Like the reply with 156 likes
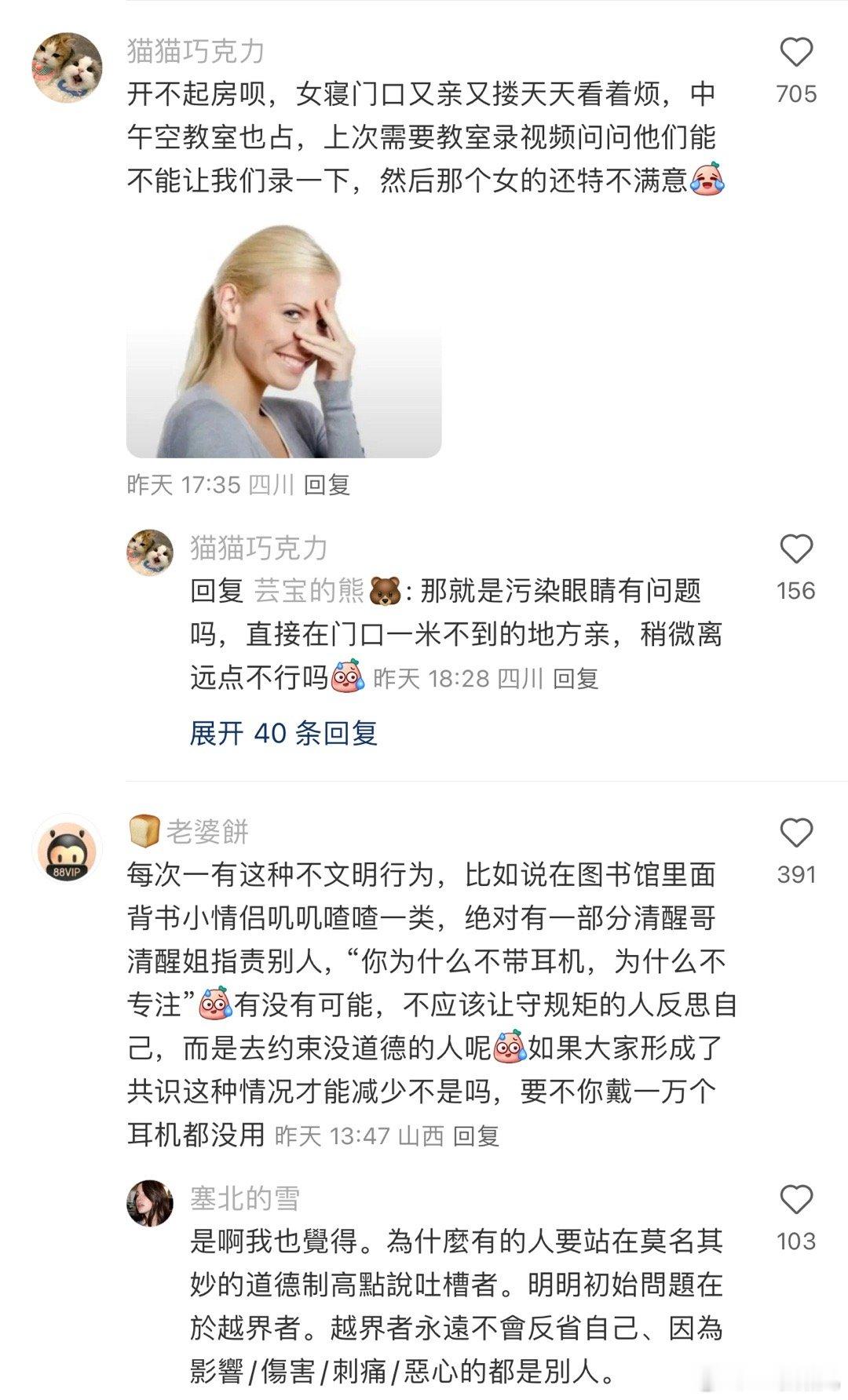 [x=795, y=549]
